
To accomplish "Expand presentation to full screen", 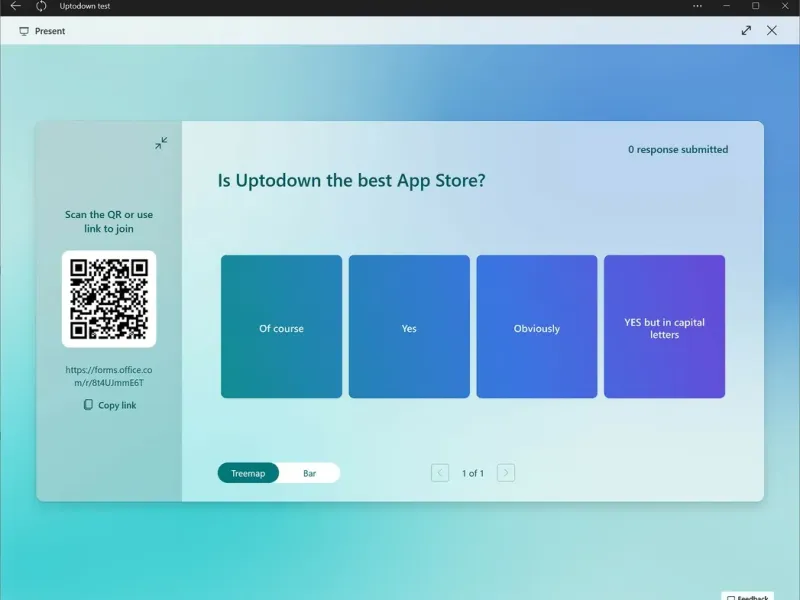I will pos(746,31).
